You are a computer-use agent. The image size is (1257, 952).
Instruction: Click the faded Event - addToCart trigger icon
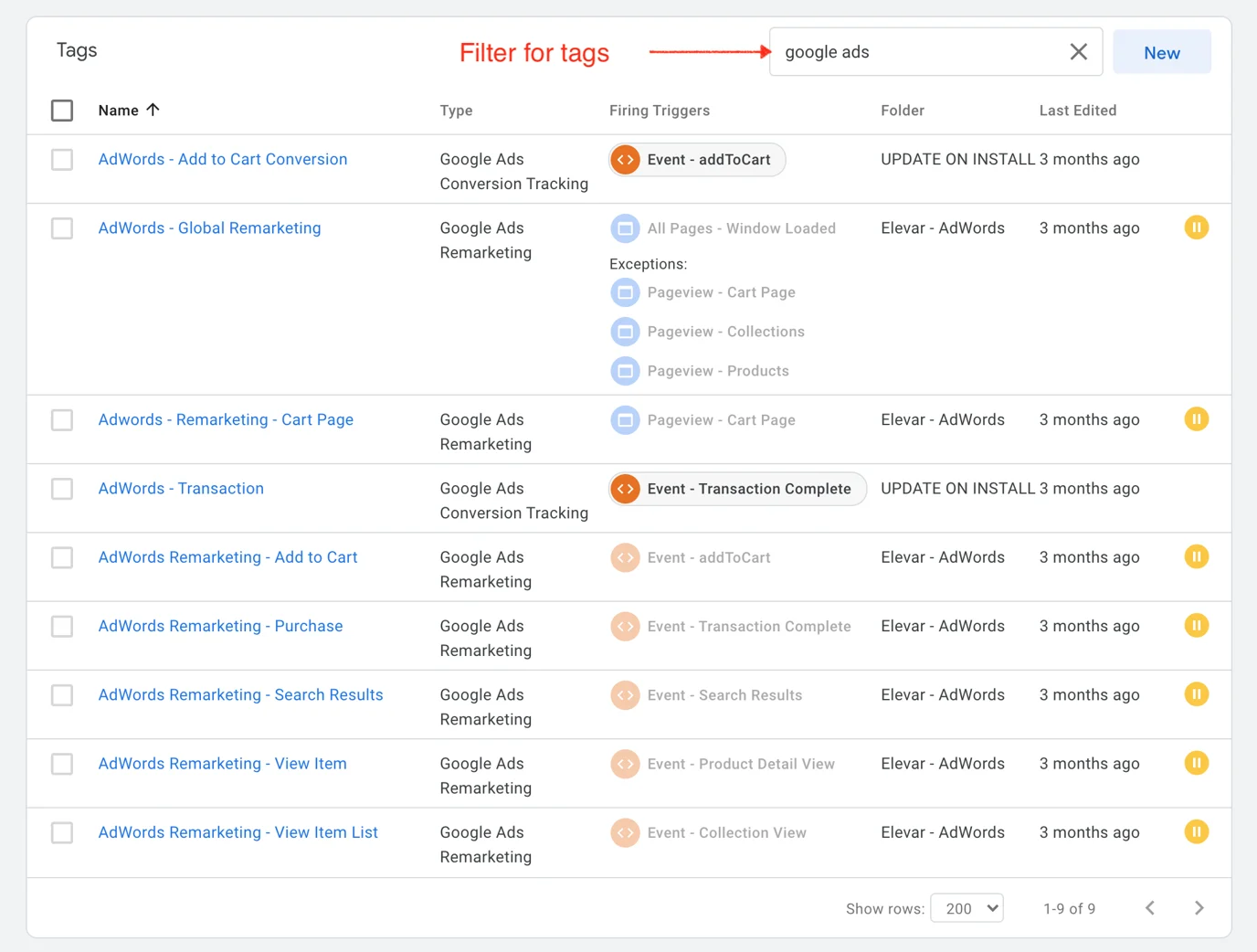pyautogui.click(x=625, y=557)
